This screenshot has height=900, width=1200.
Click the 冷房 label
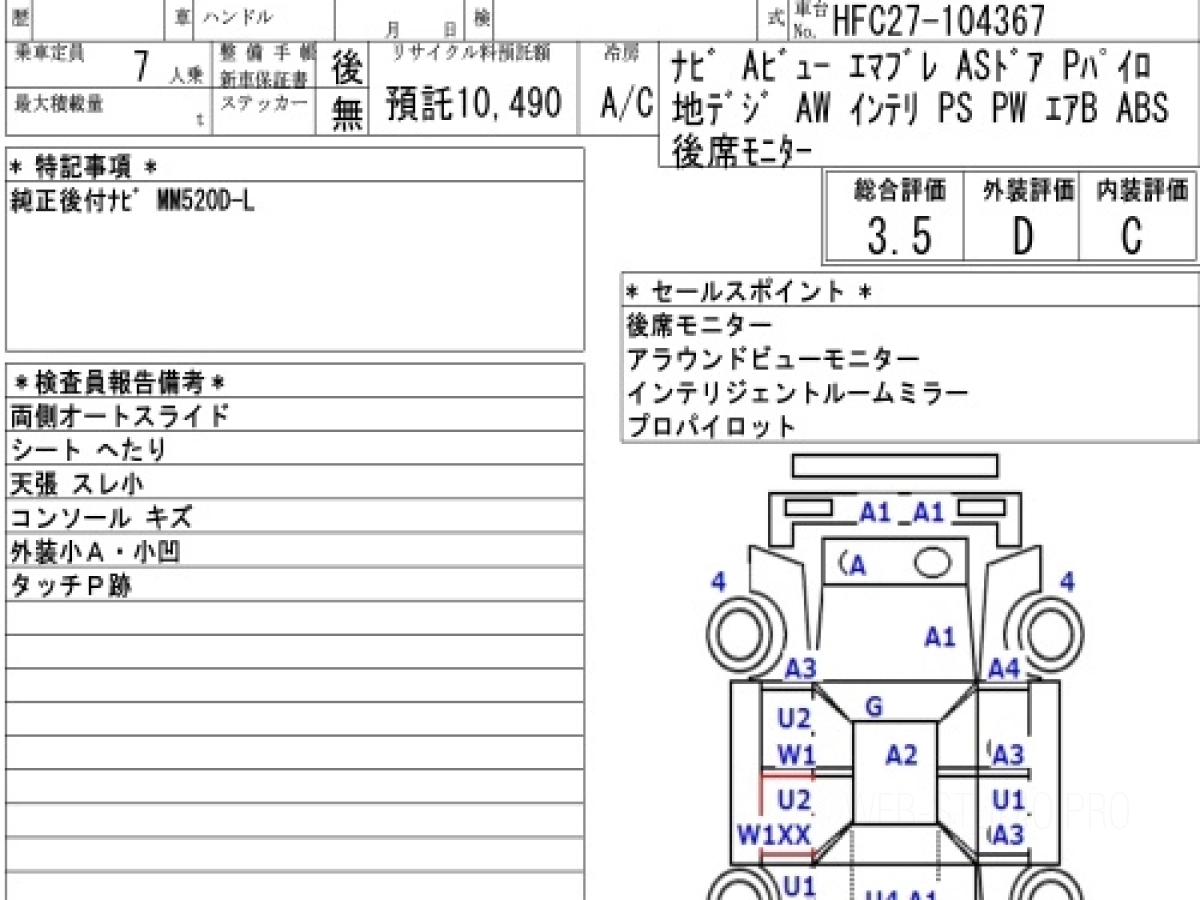620,52
